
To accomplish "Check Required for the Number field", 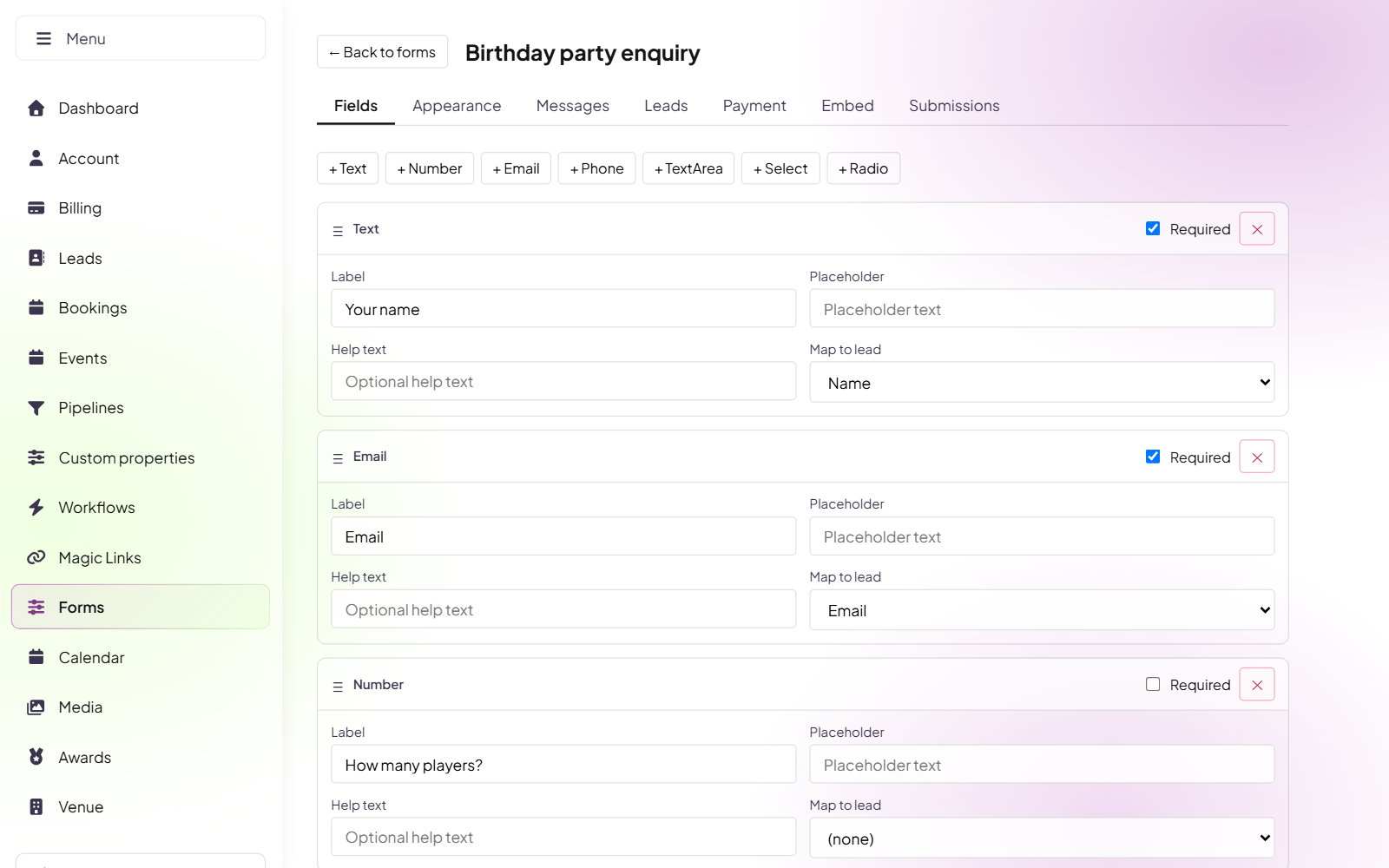I will click(1153, 684).
